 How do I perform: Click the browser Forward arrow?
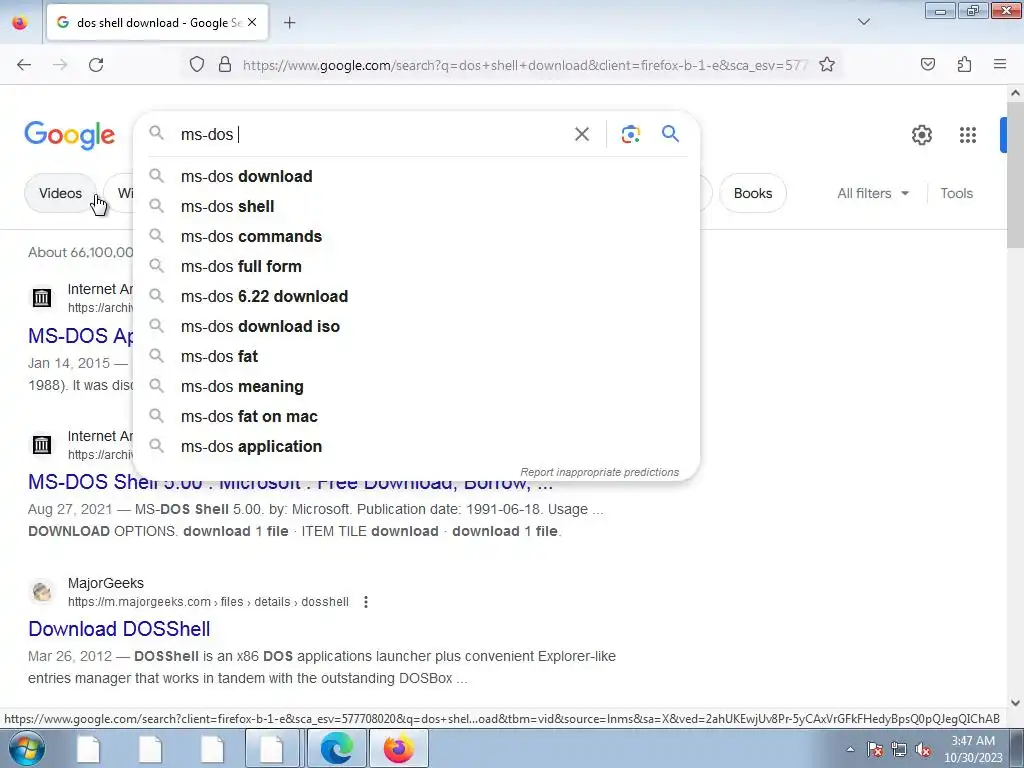60,65
